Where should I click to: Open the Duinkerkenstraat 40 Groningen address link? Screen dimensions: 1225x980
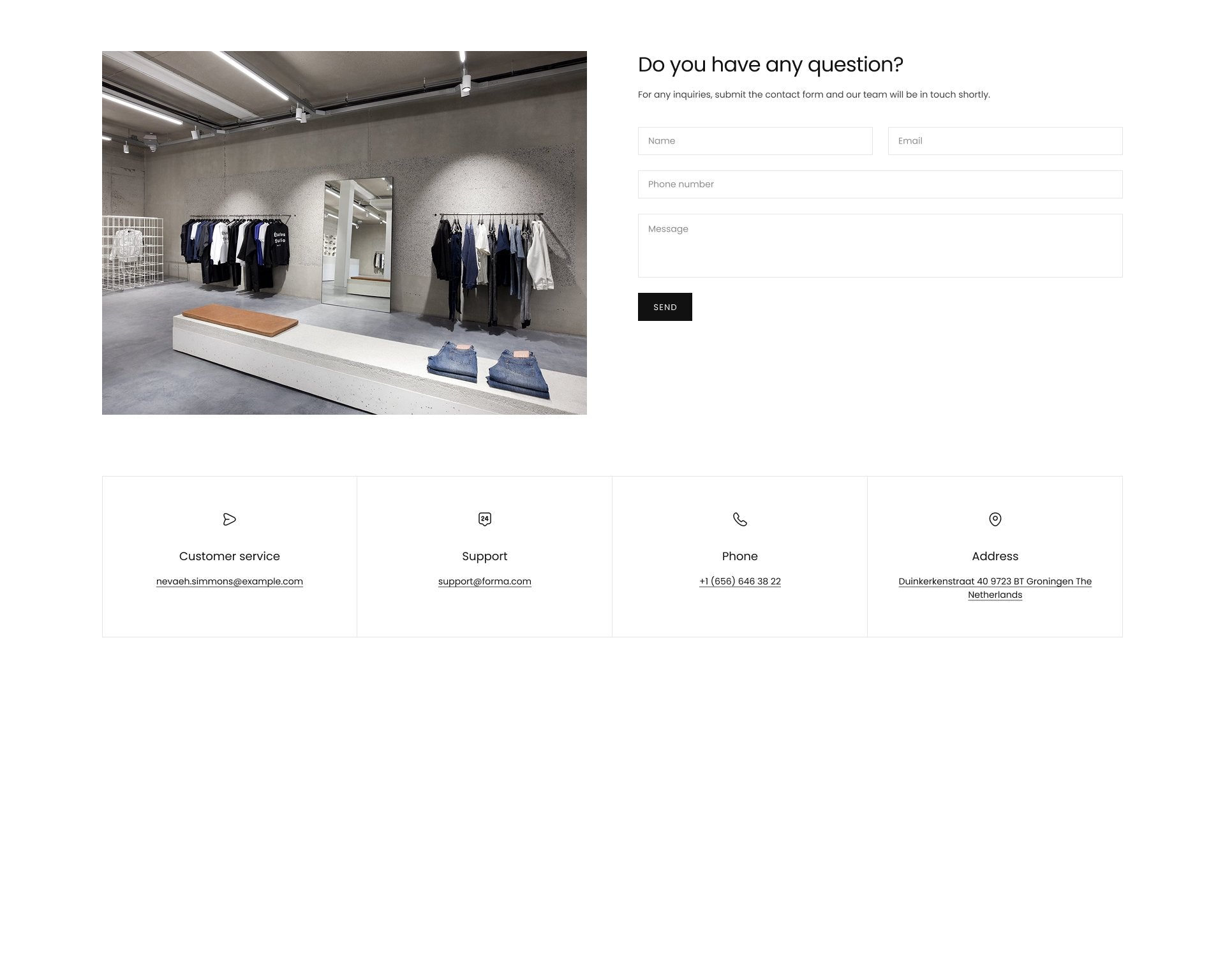(995, 588)
